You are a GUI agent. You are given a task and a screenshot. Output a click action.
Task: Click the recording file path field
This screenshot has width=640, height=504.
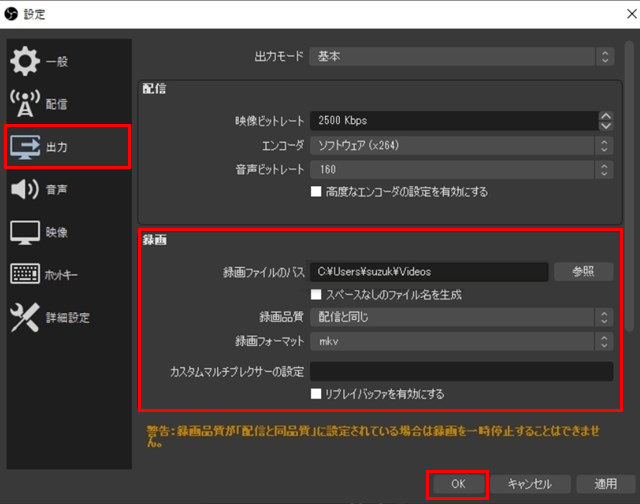click(x=429, y=271)
